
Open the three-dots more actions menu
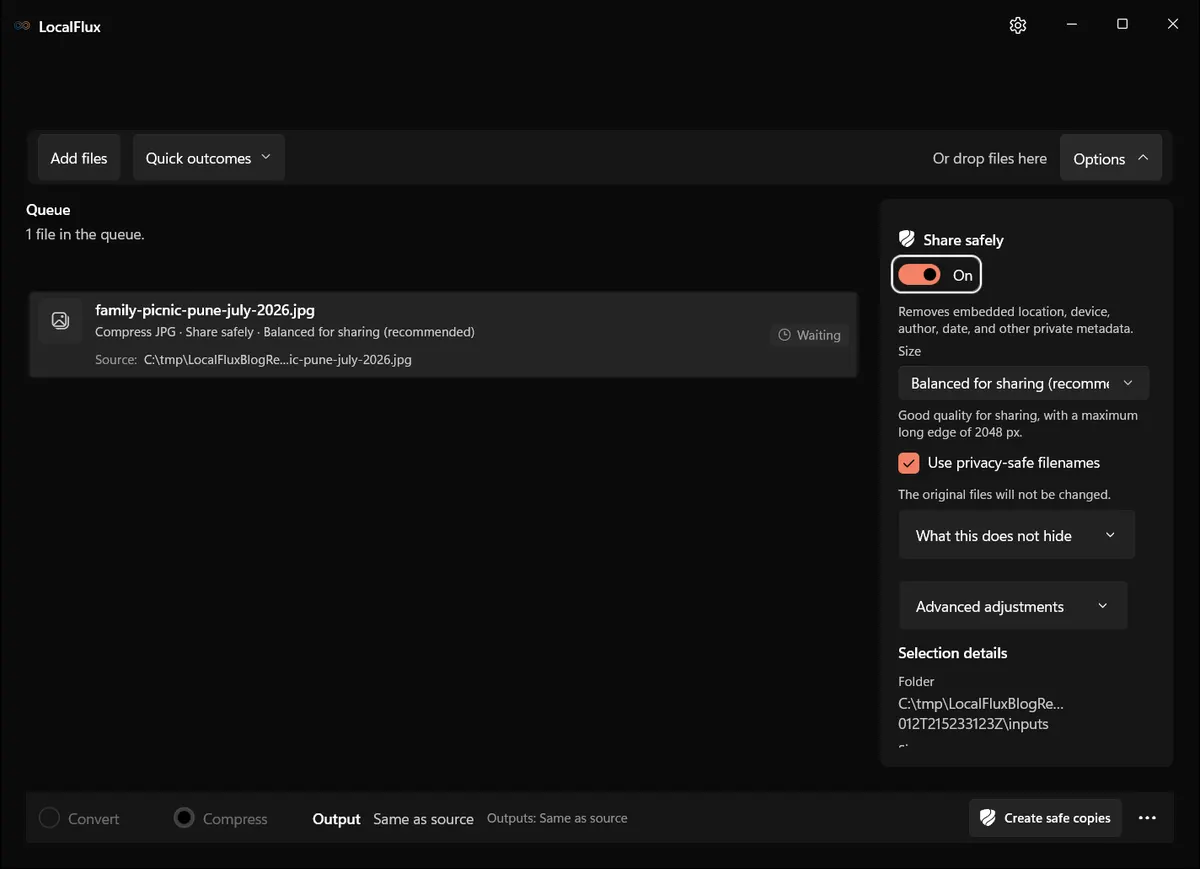(1147, 818)
